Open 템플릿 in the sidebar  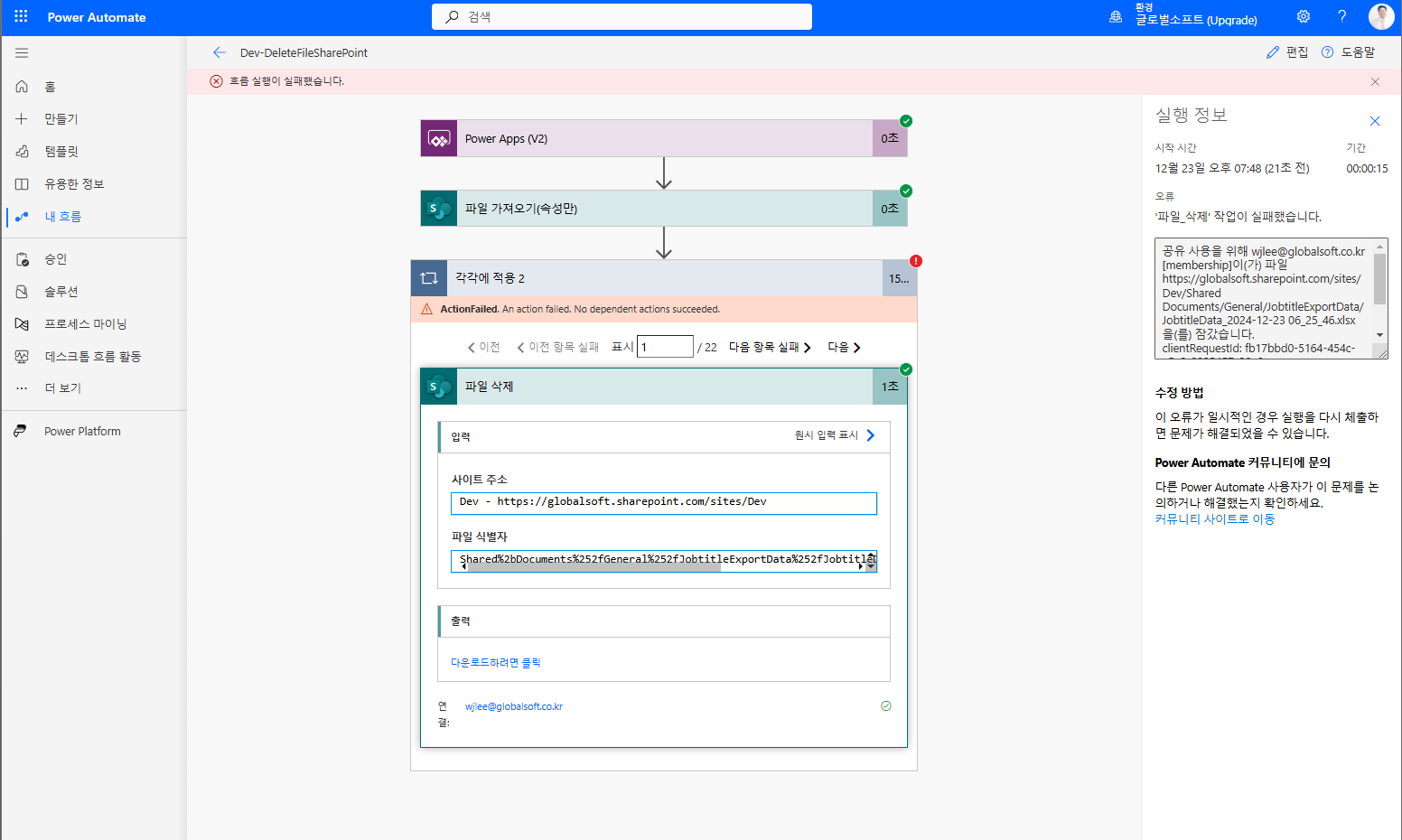(x=94, y=152)
